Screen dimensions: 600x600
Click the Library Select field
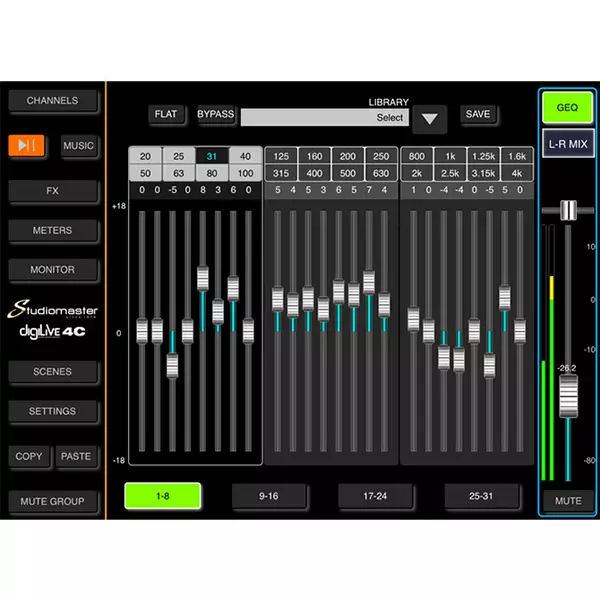325,118
